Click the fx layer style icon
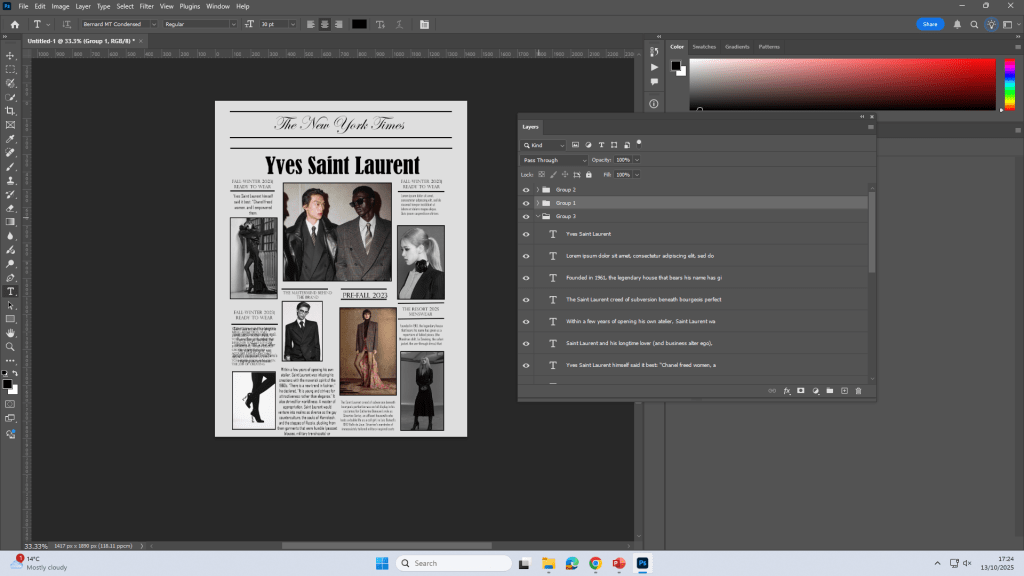 786,390
